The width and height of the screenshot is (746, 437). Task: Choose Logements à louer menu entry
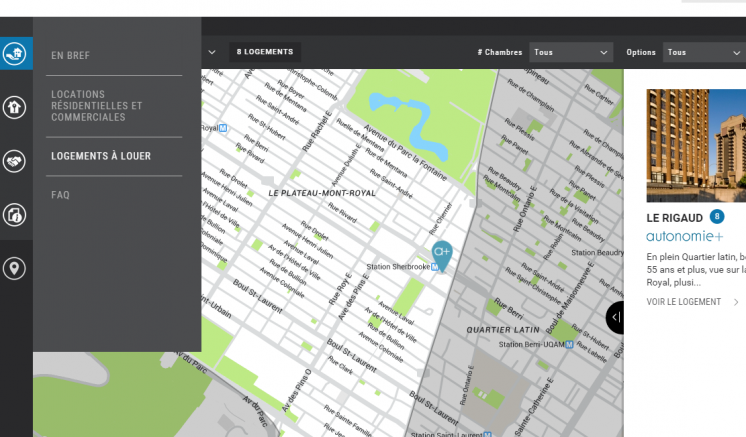point(101,156)
